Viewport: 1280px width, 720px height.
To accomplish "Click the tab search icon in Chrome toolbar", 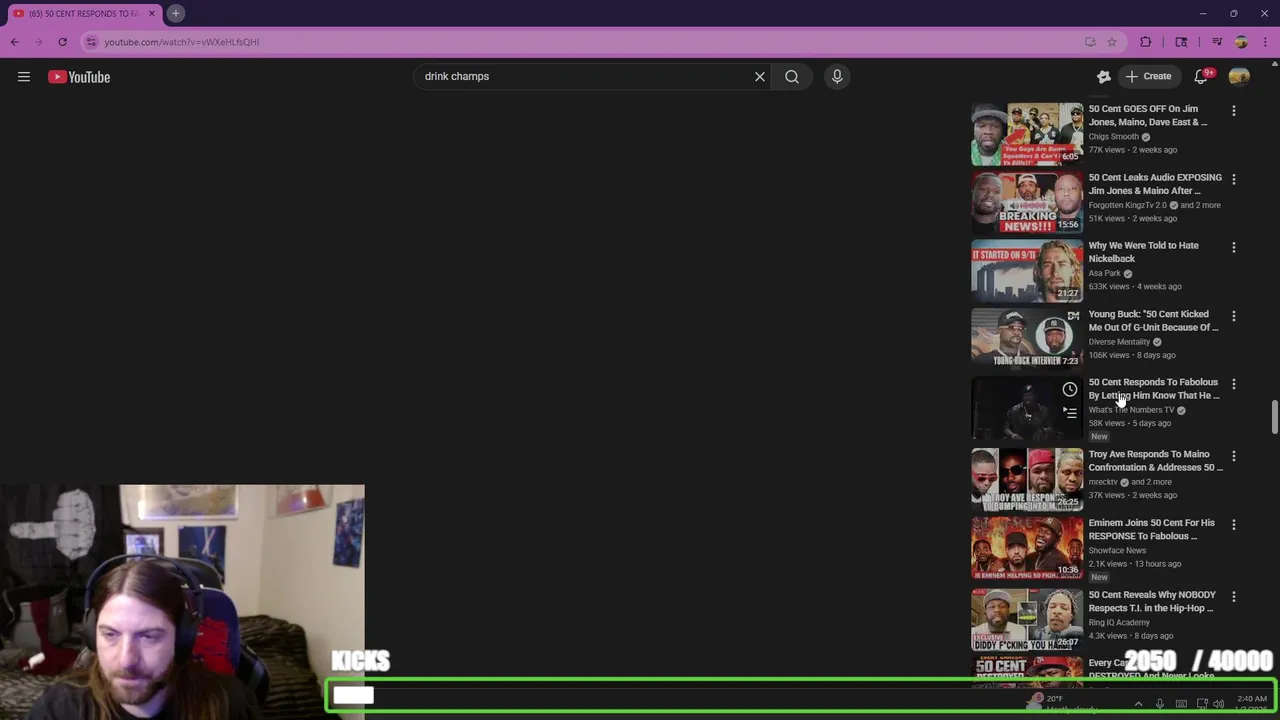I will [x=1181, y=42].
